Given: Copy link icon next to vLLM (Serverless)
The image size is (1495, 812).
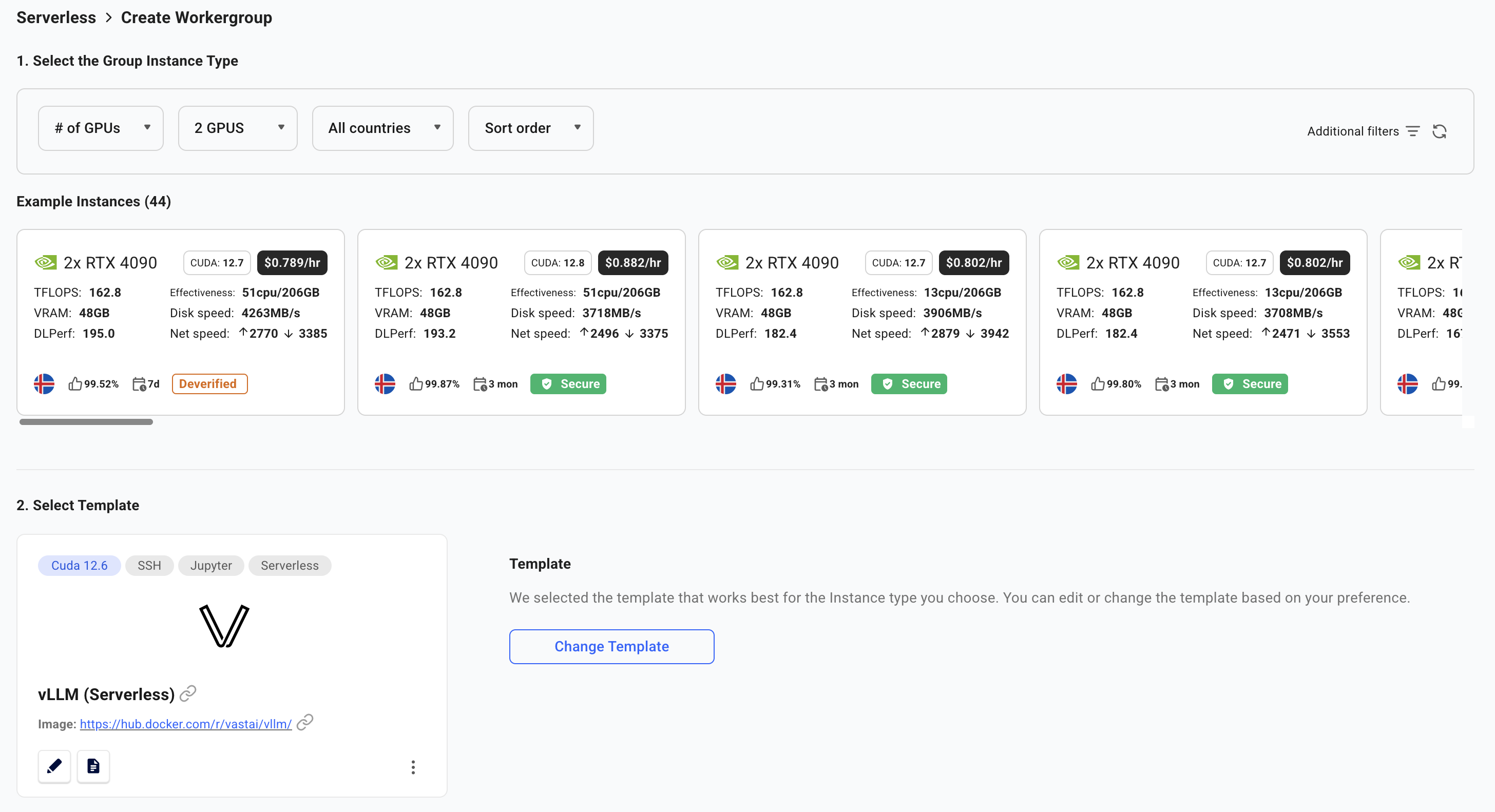Looking at the screenshot, I should click(x=188, y=693).
